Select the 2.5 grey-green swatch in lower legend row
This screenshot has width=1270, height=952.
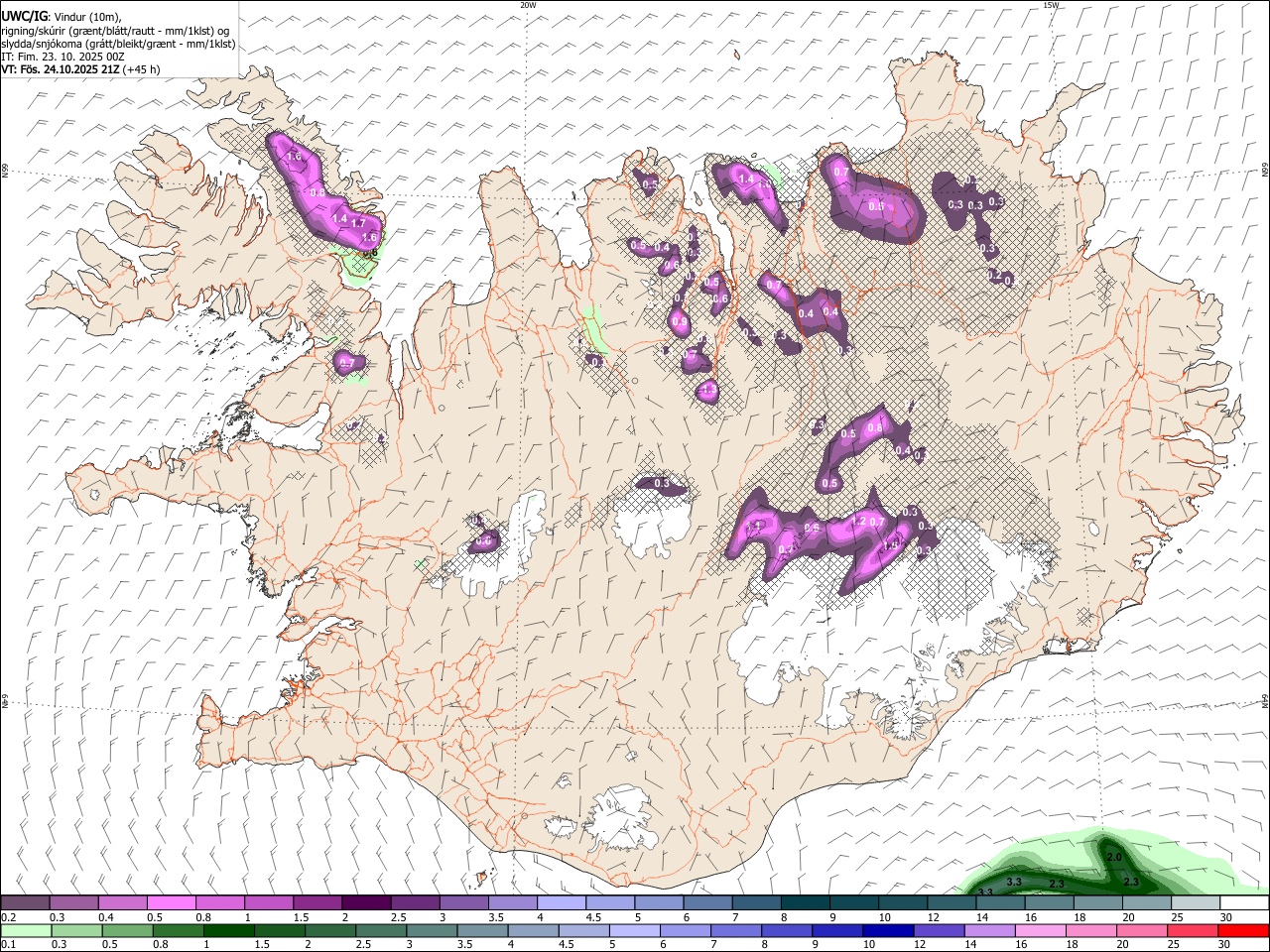381,931
